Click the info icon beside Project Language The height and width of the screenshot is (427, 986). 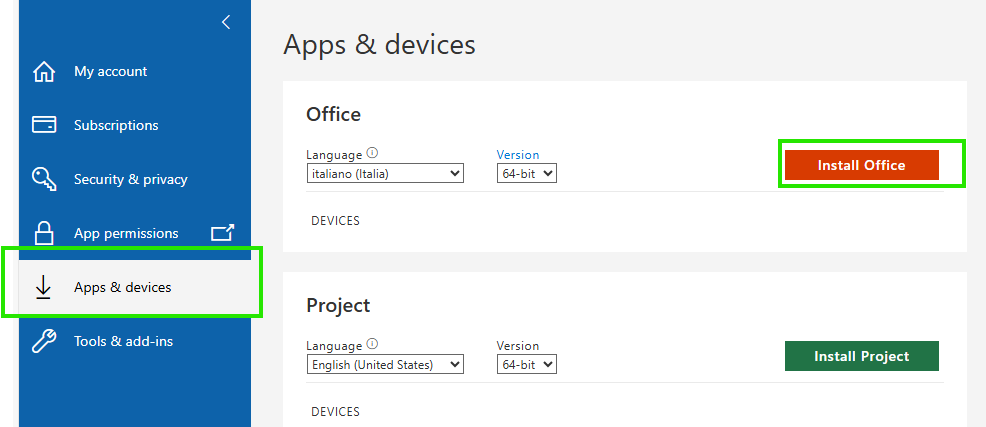(372, 344)
